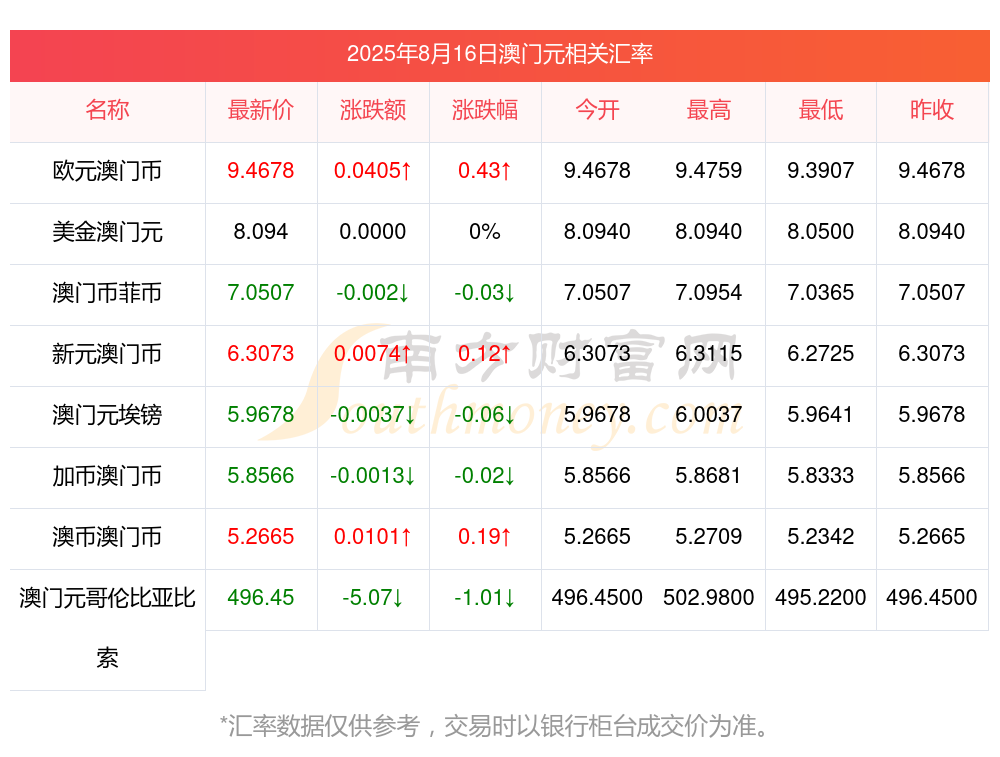1000x757 pixels.
Task: Select the 最新价 column header
Action: pyautogui.click(x=261, y=110)
